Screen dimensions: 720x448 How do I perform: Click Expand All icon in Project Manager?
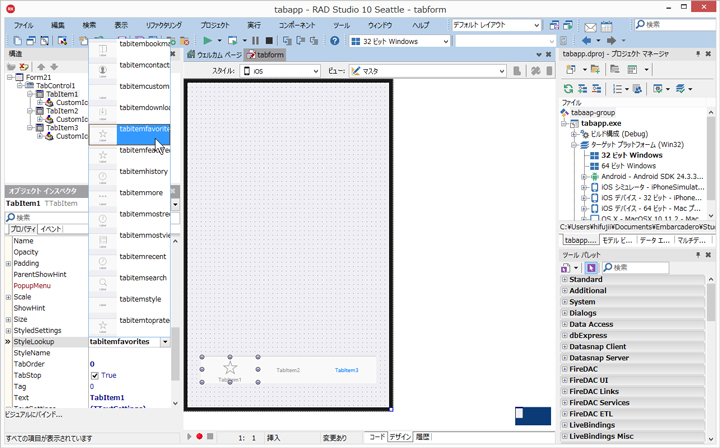coord(582,89)
